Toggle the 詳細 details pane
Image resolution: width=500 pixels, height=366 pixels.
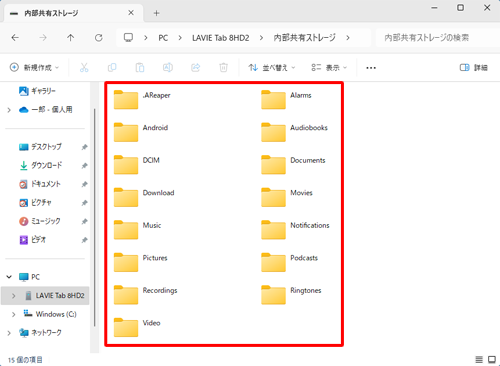point(474,68)
